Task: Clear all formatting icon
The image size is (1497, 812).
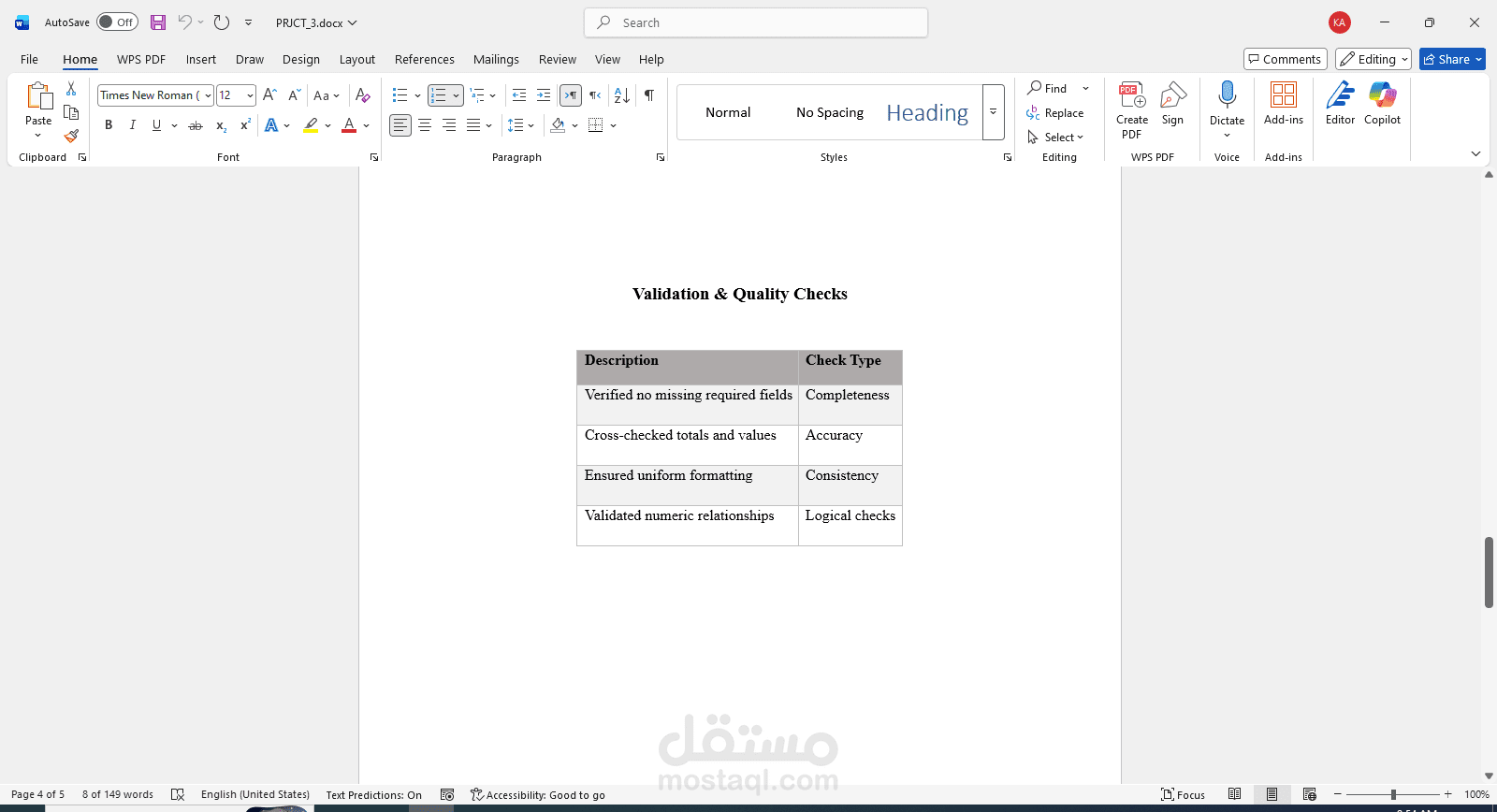Action: (363, 95)
